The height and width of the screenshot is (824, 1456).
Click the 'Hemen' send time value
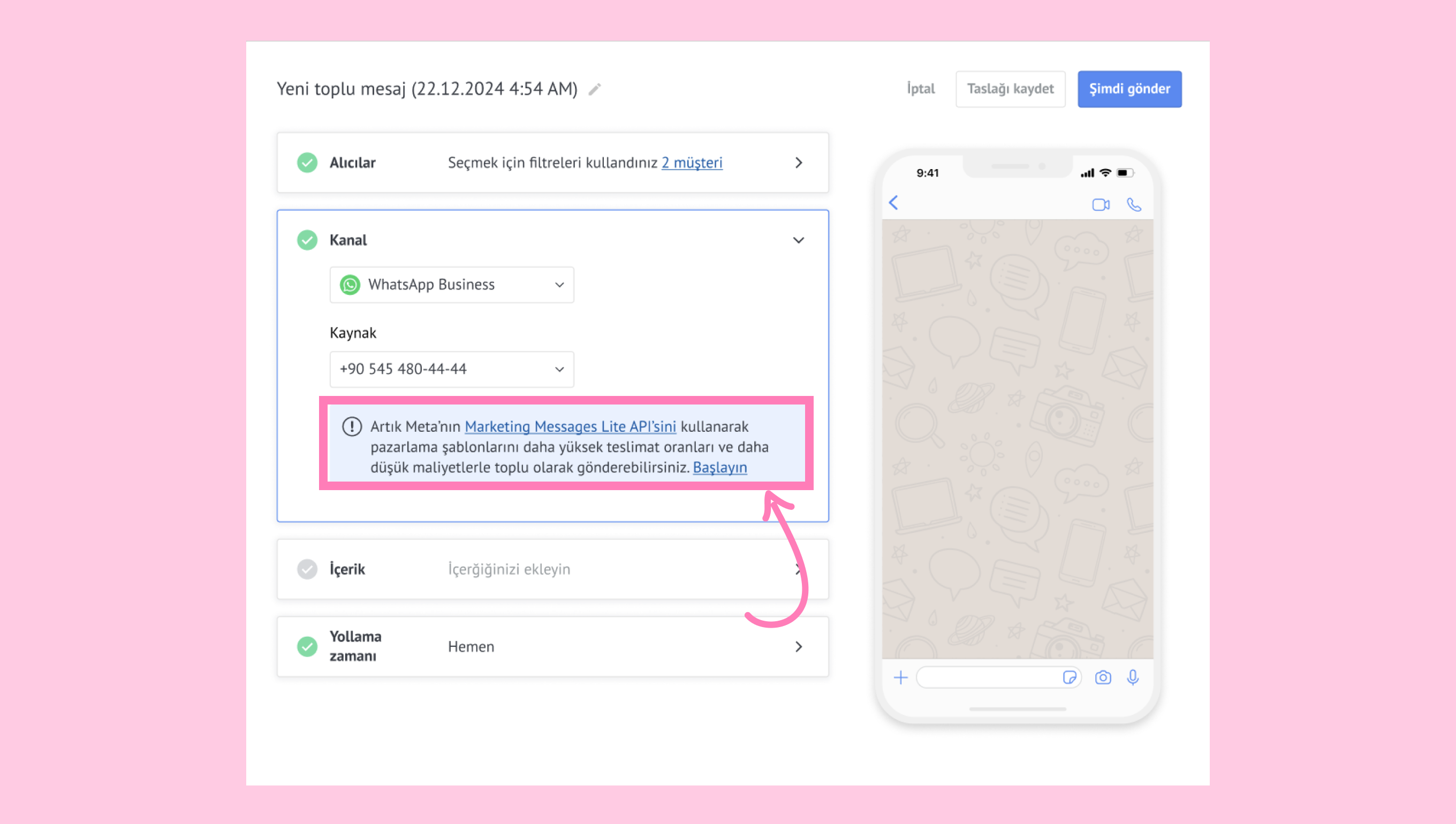pyautogui.click(x=471, y=647)
